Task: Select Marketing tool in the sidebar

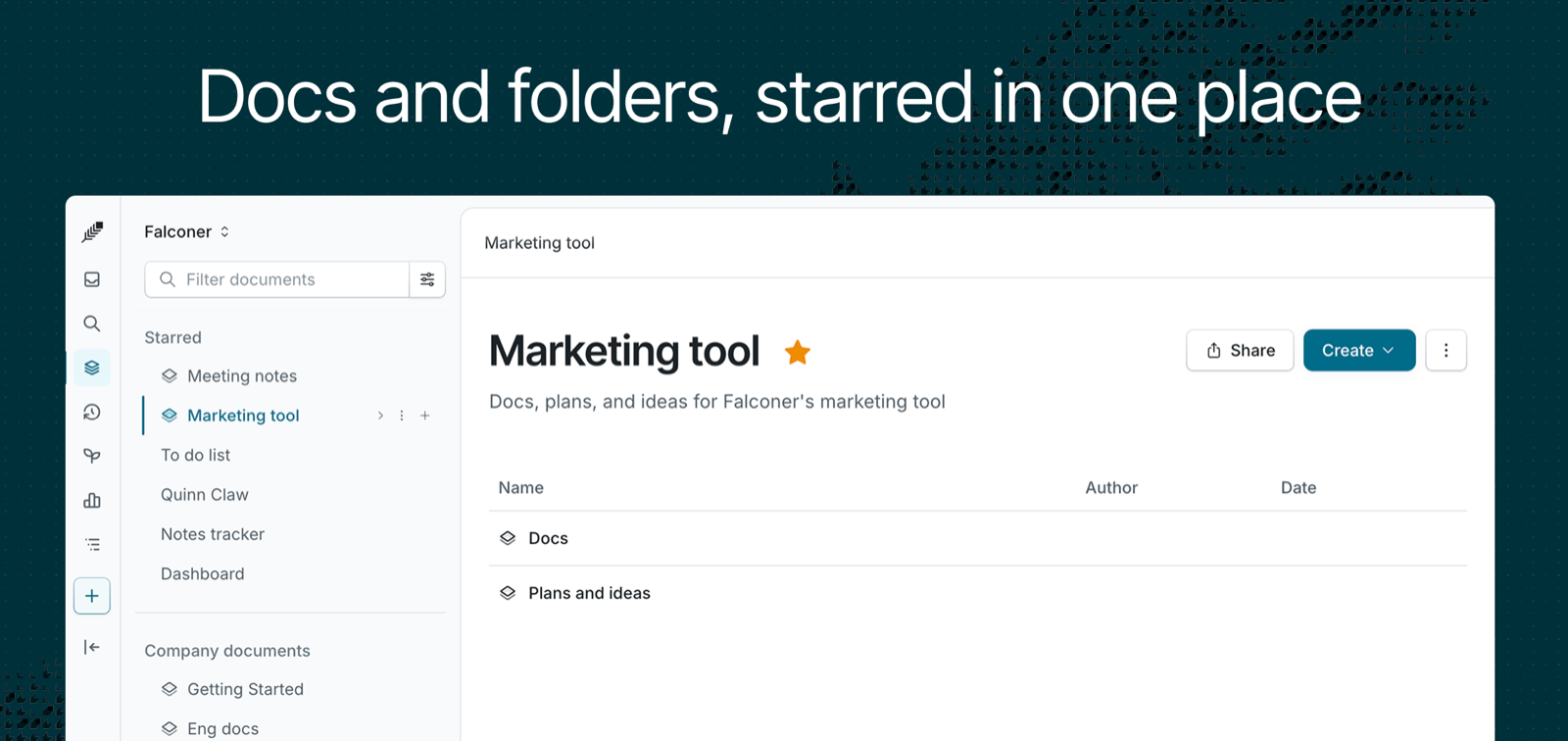Action: (243, 416)
